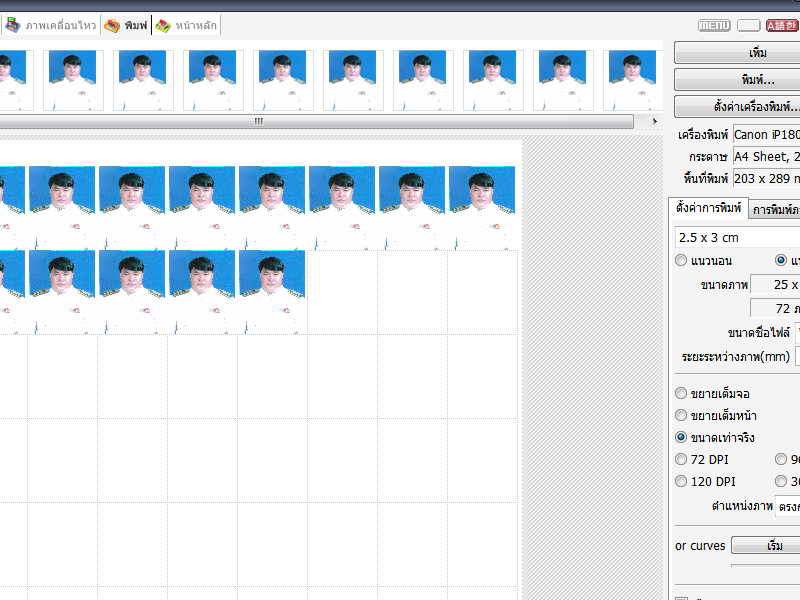Screen dimensions: 800x600
Task: Select the 72 DPI radio button
Action: coord(681,459)
